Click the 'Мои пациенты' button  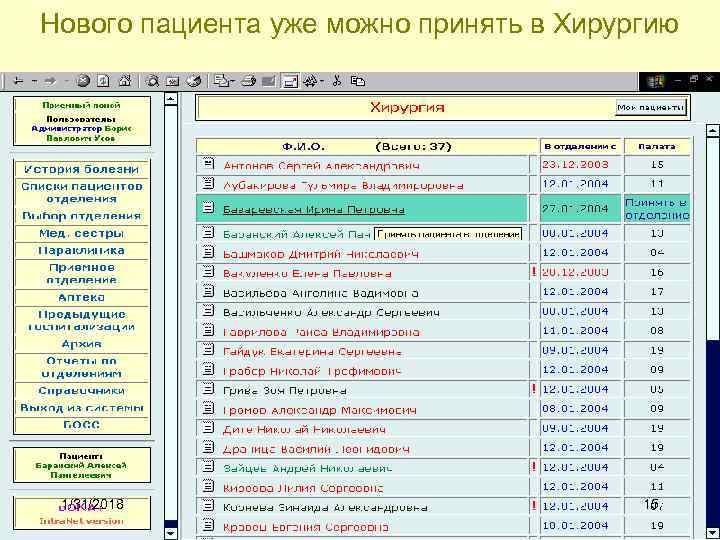pos(651,107)
